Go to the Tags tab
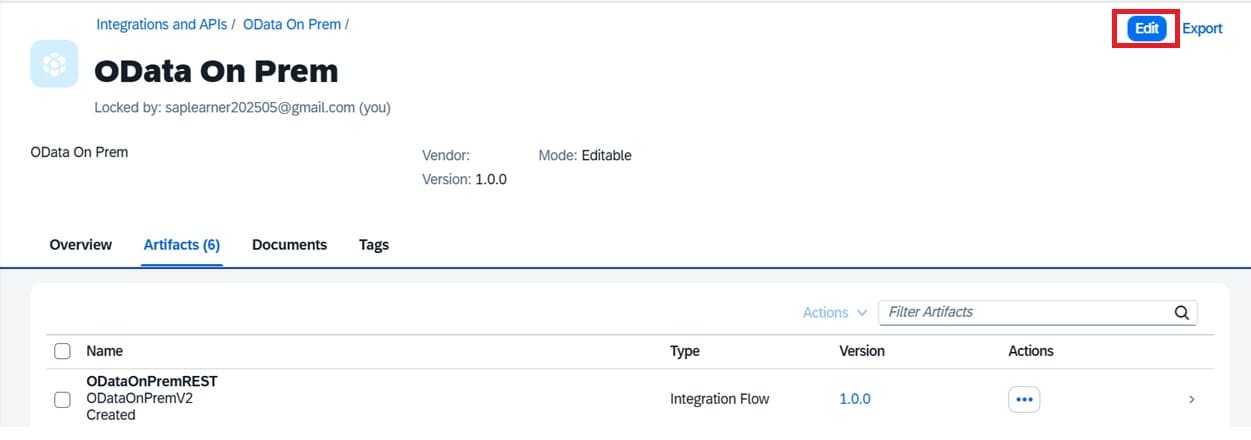The width and height of the screenshot is (1251, 440). (x=374, y=245)
